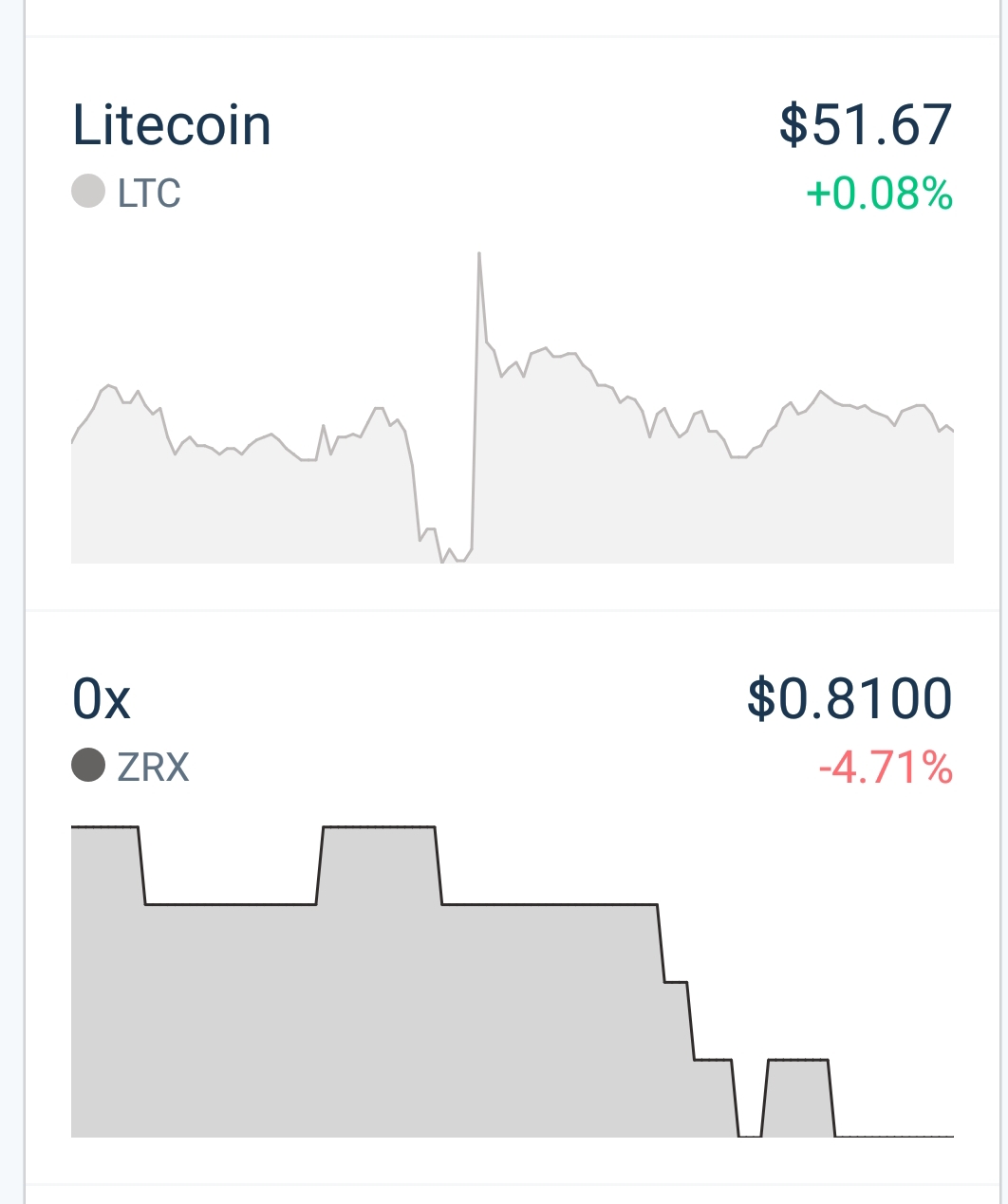This screenshot has height=1204, width=1008.
Task: Click the first high plateau of 0x chart
Action: [105, 827]
